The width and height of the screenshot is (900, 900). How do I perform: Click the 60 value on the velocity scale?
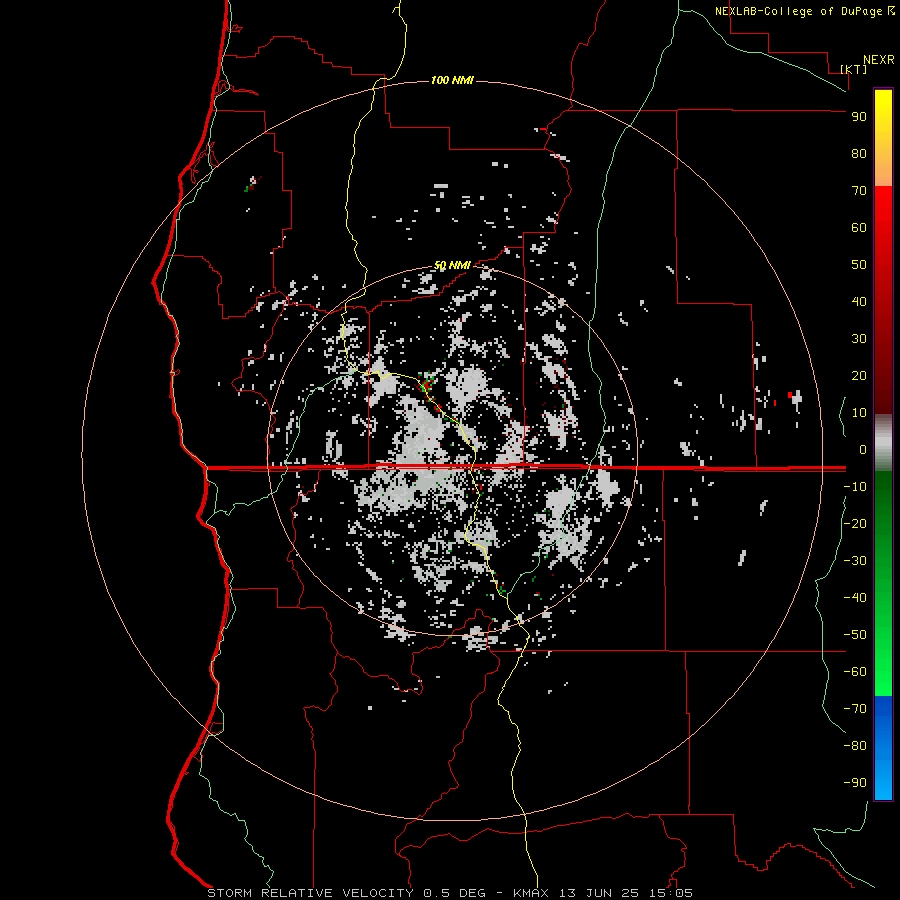(859, 227)
